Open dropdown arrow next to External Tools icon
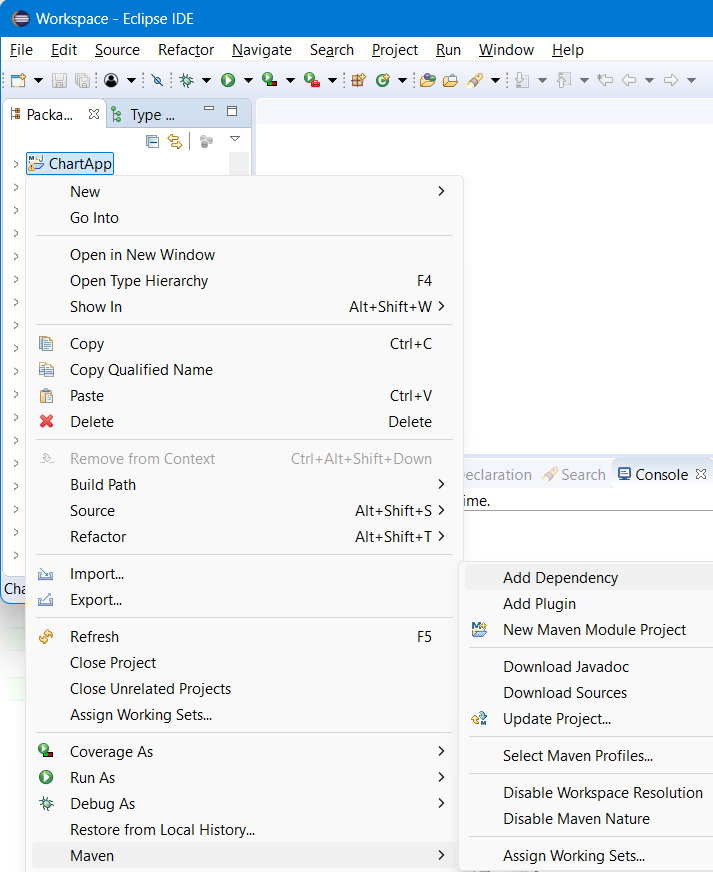 click(x=333, y=81)
